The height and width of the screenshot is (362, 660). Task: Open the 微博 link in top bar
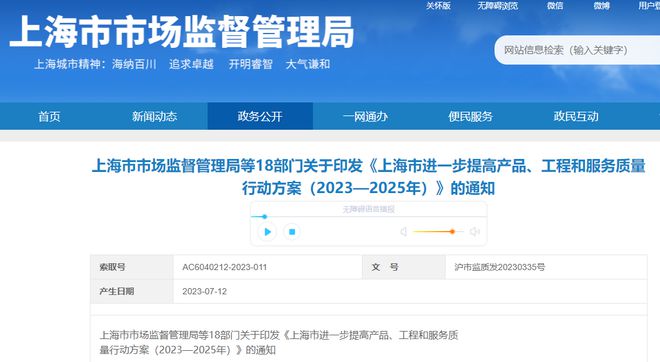point(601,5)
